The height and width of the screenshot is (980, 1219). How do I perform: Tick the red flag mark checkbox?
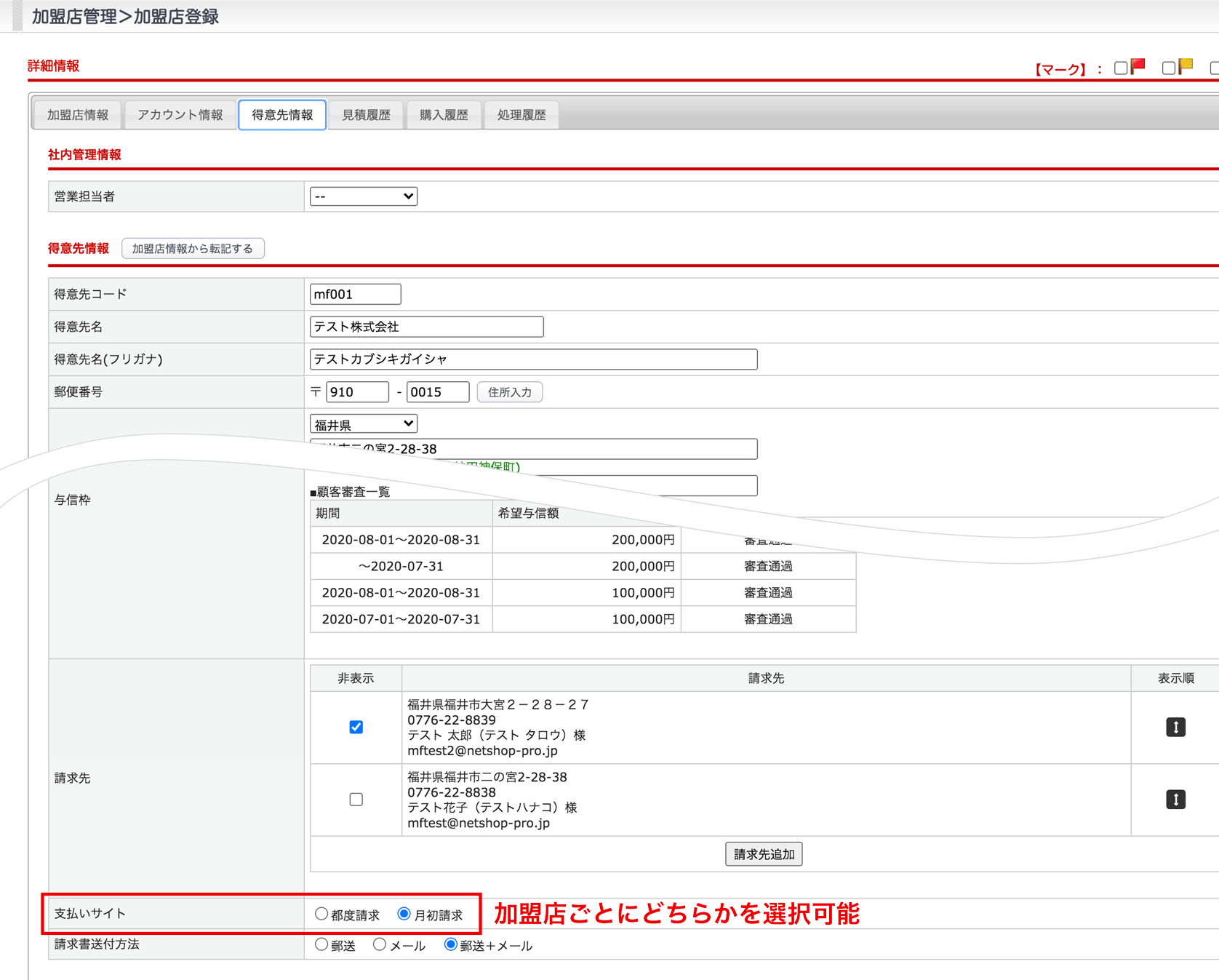coord(1121,68)
